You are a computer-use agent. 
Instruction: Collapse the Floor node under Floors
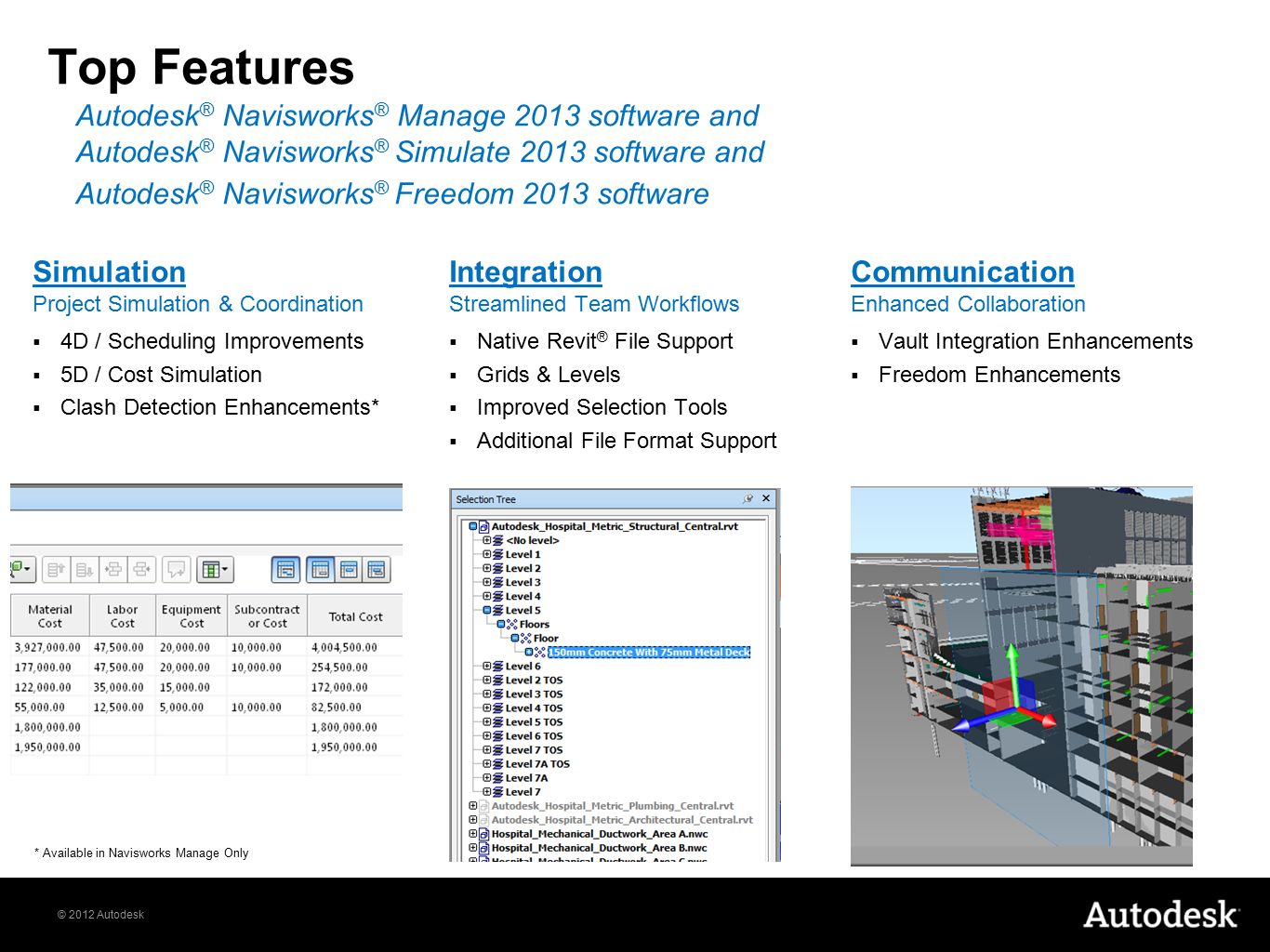514,638
